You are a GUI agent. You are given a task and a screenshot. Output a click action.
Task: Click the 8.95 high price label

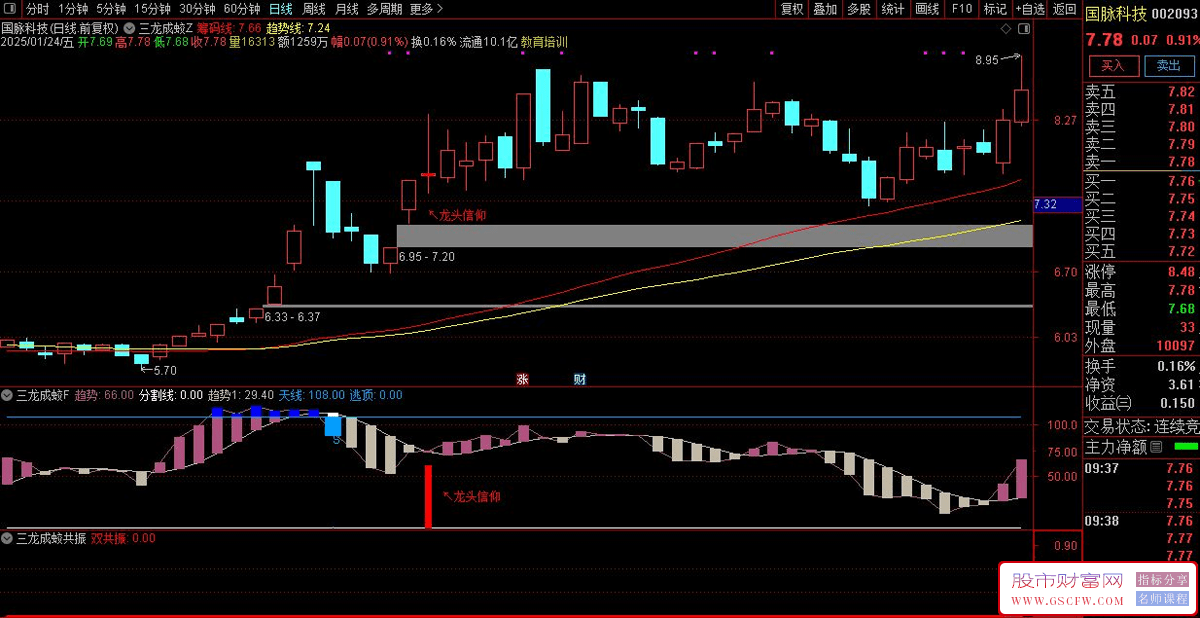click(987, 60)
